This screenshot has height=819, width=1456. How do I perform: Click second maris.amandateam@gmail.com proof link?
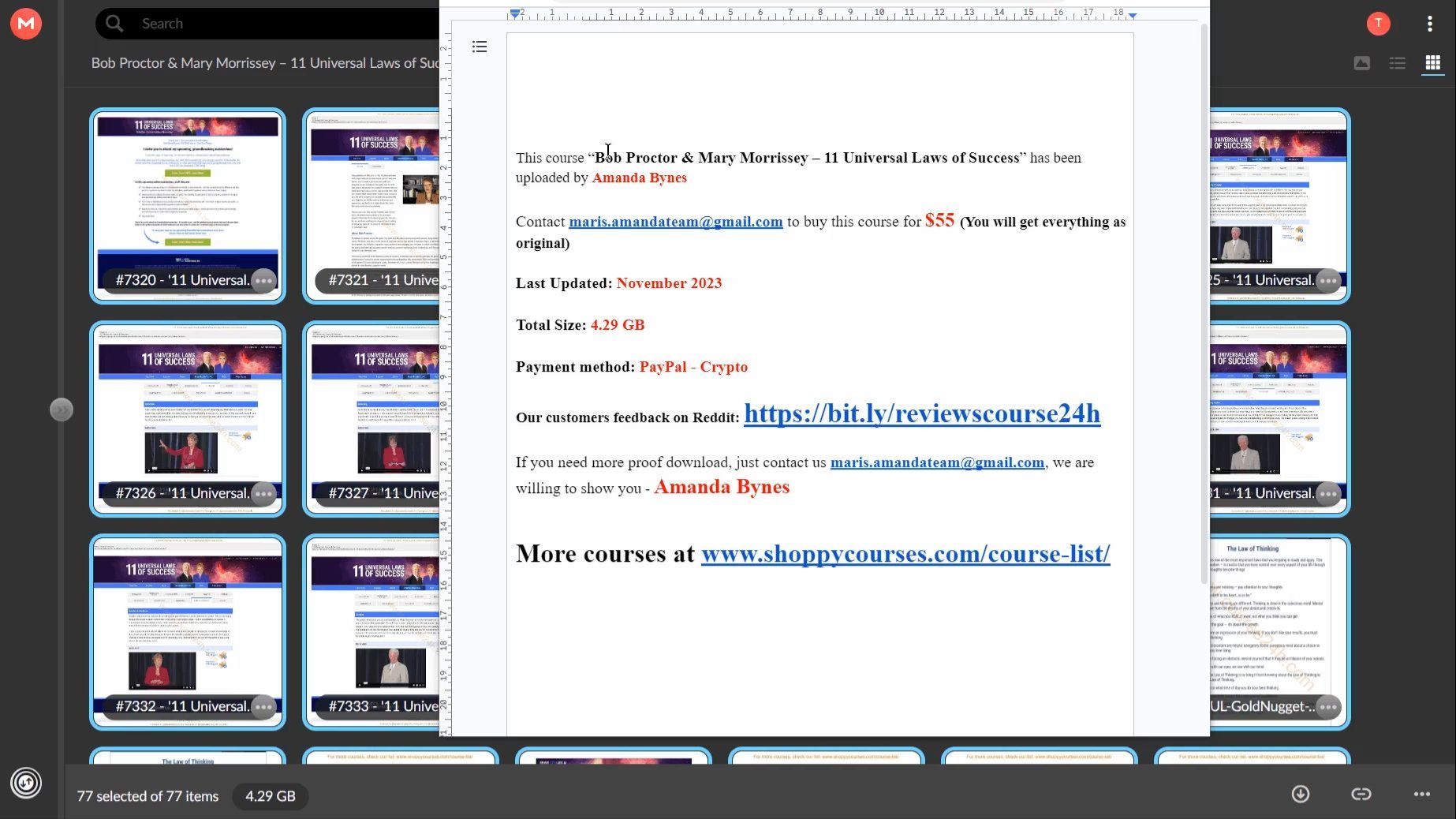pyautogui.click(x=937, y=462)
